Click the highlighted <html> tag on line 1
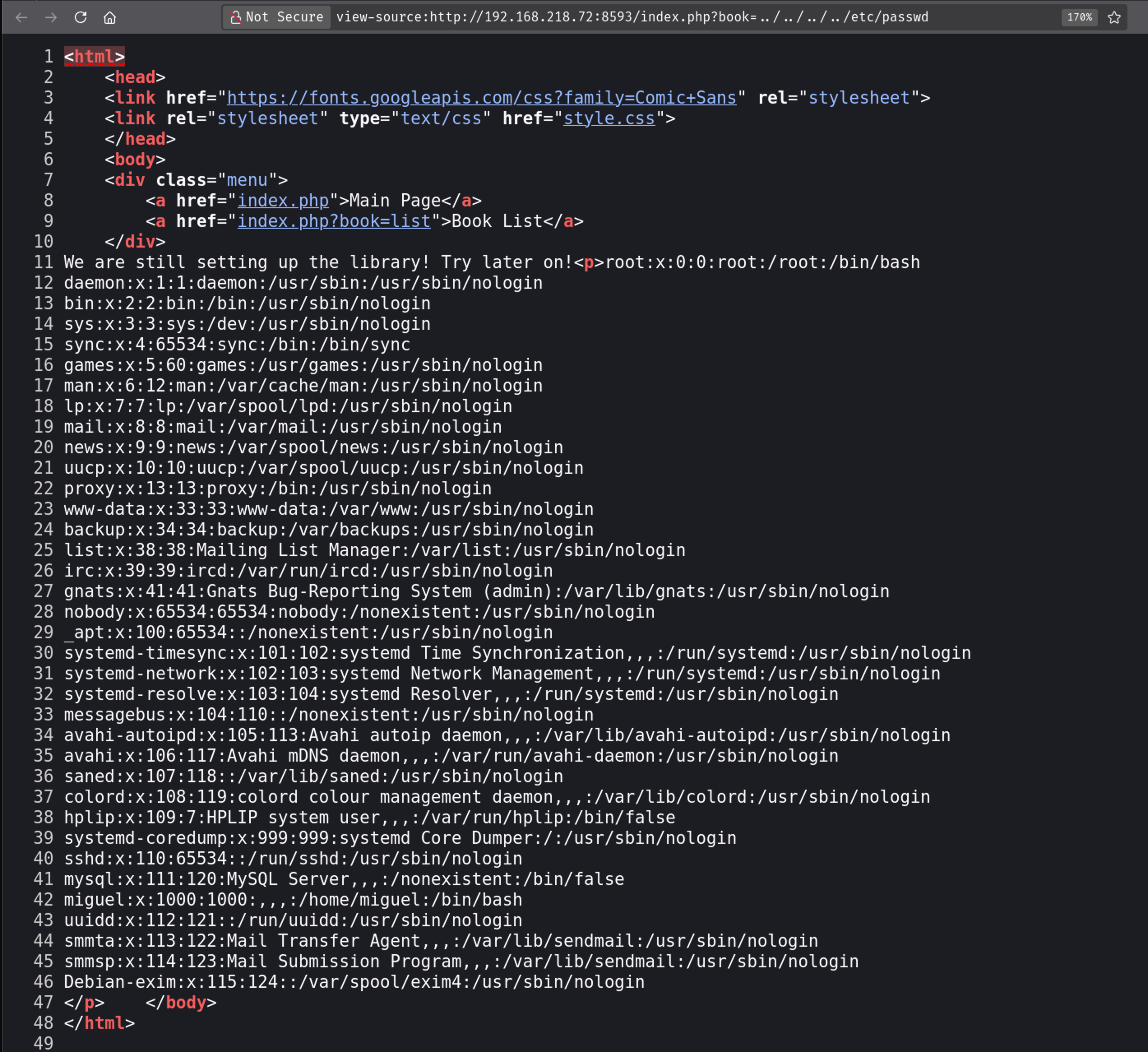The height and width of the screenshot is (1052, 1148). click(x=95, y=56)
